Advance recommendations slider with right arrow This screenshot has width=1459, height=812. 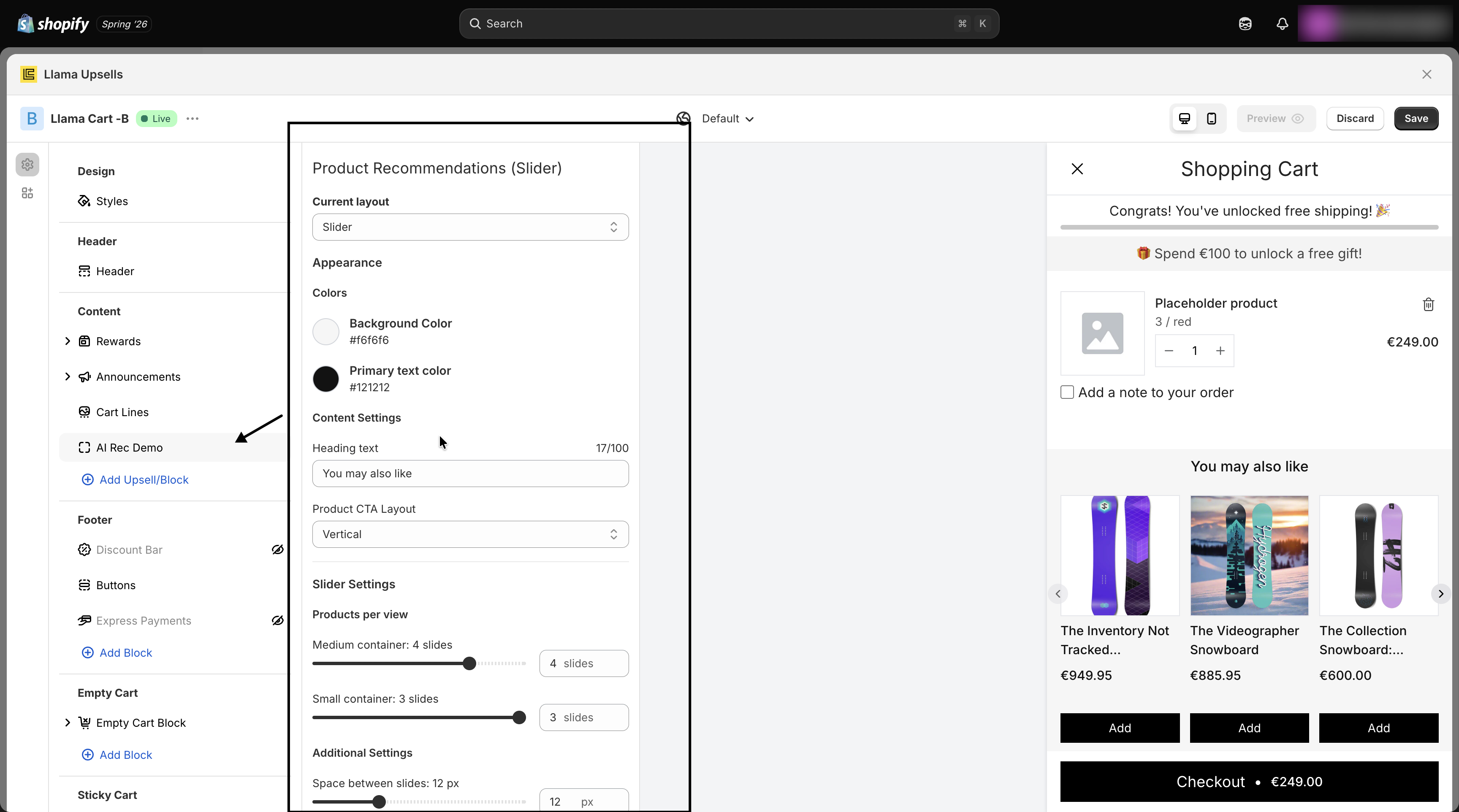(1440, 593)
